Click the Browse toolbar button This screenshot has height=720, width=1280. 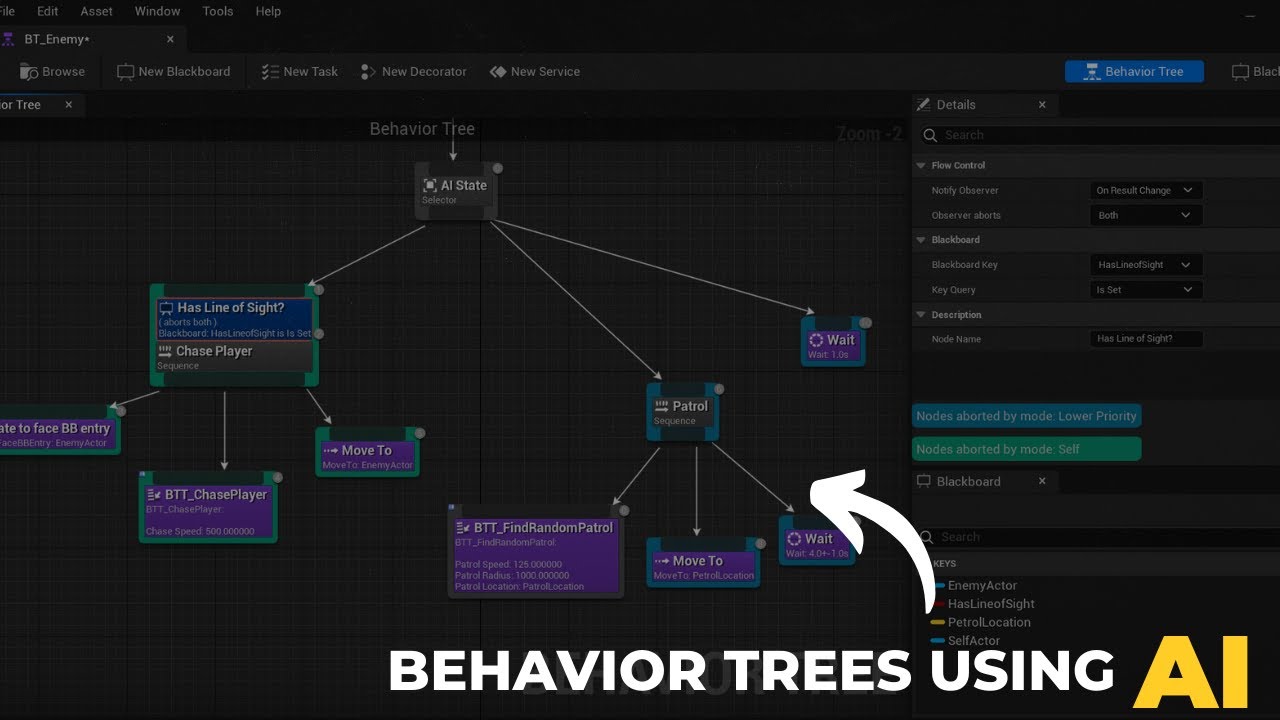click(x=54, y=72)
